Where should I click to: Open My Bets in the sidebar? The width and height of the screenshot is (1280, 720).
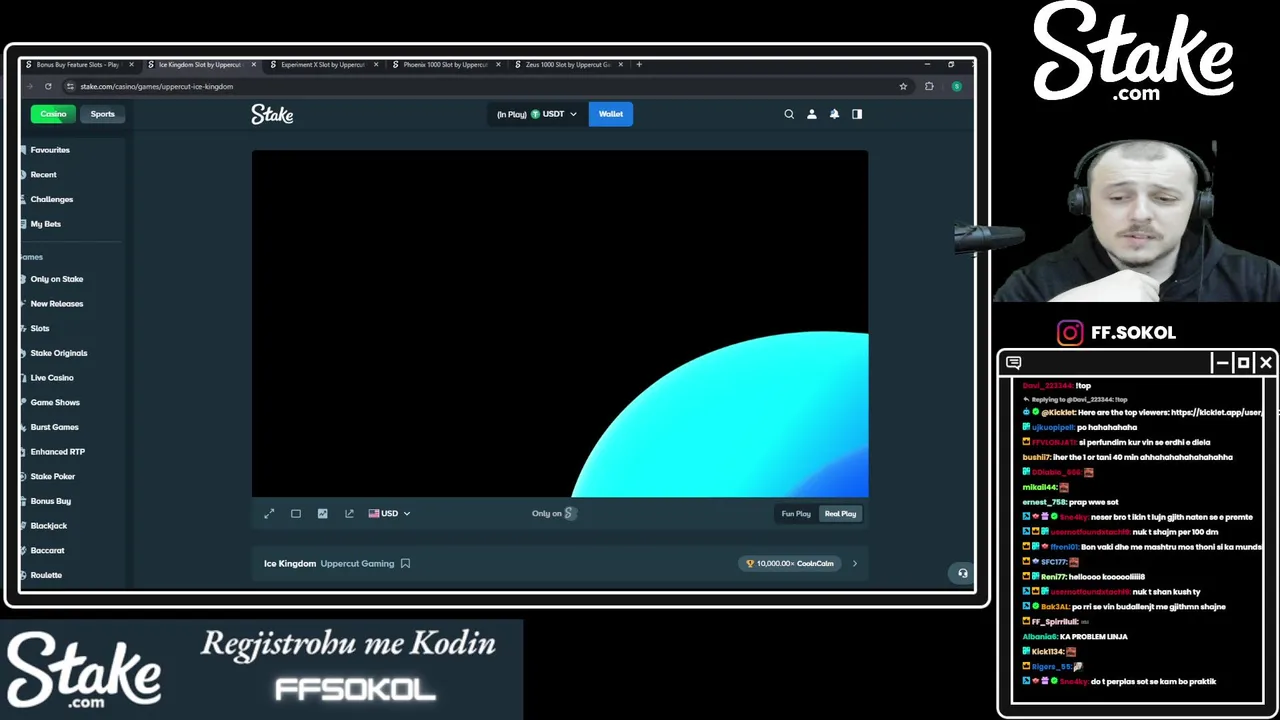(45, 224)
